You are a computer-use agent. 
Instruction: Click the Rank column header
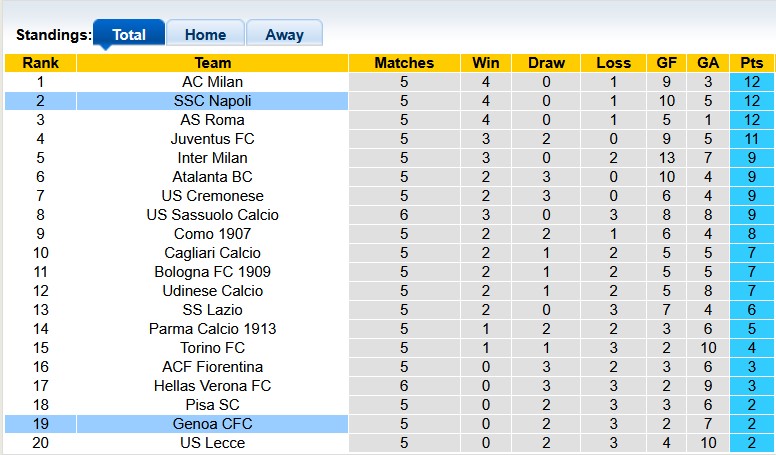40,63
